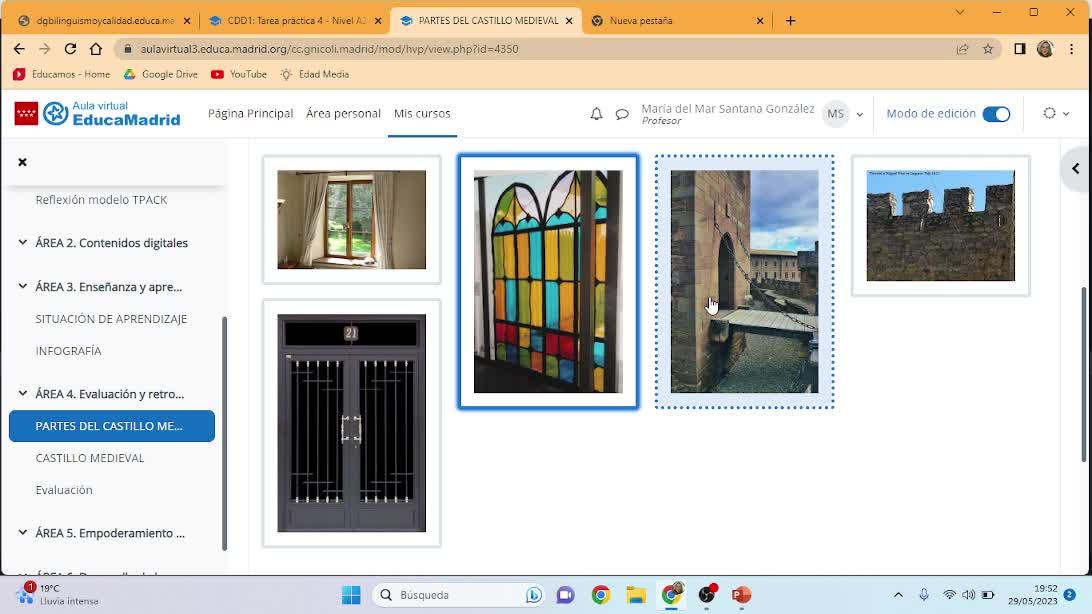1092x614 pixels.
Task: Open SITUACIÓN DE APRENDIZAJE item
Action: 111,319
